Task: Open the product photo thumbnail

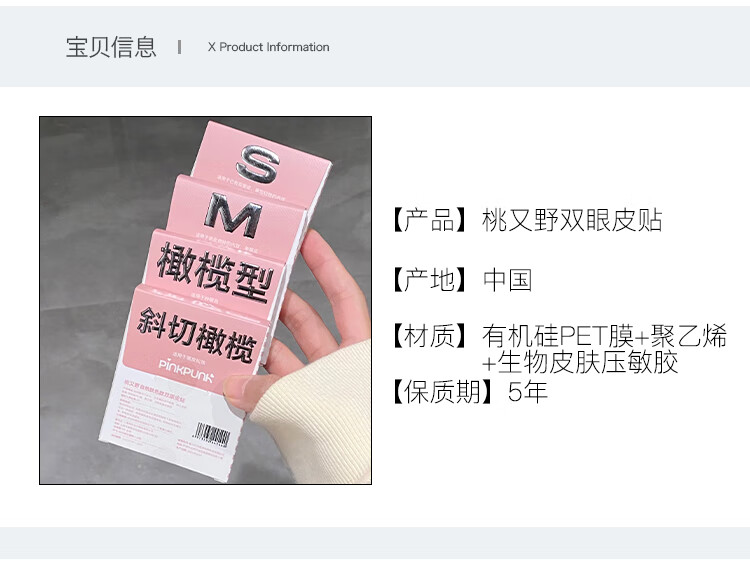Action: (x=205, y=300)
